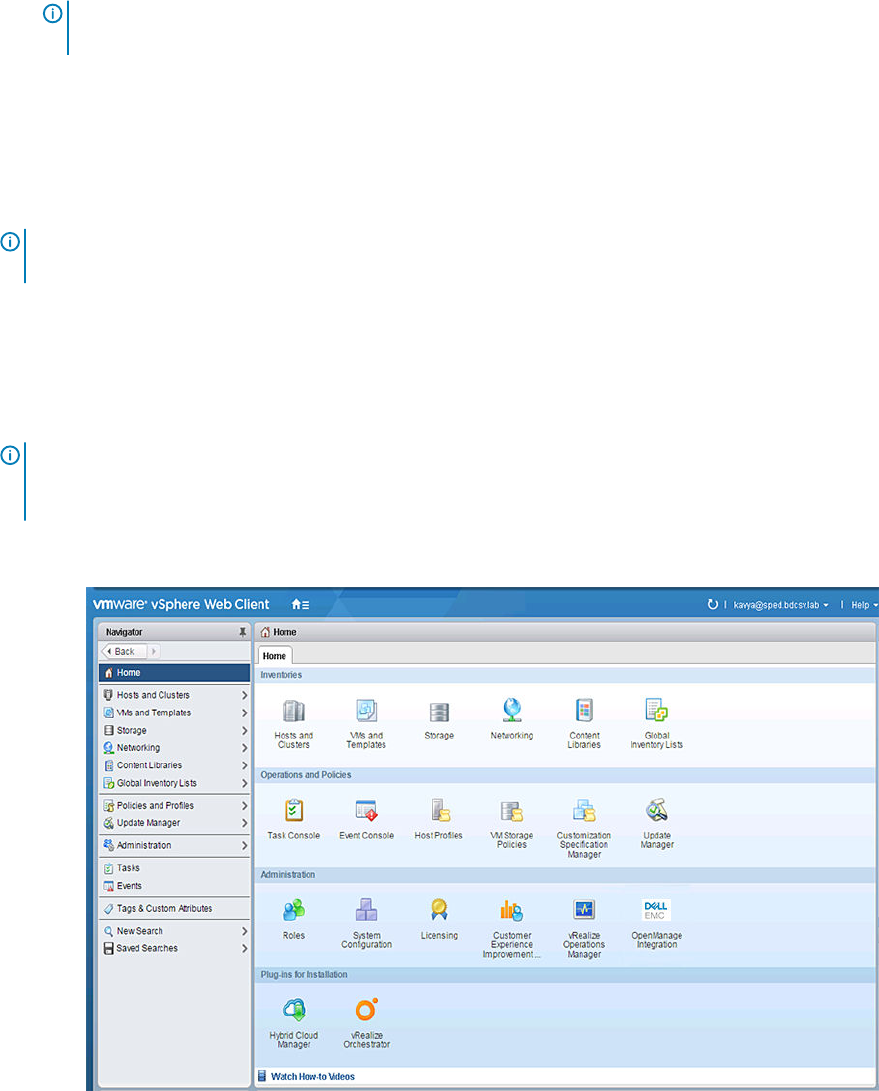Click the home menu icon in header
The width and height of the screenshot is (879, 1091).
click(x=300, y=605)
